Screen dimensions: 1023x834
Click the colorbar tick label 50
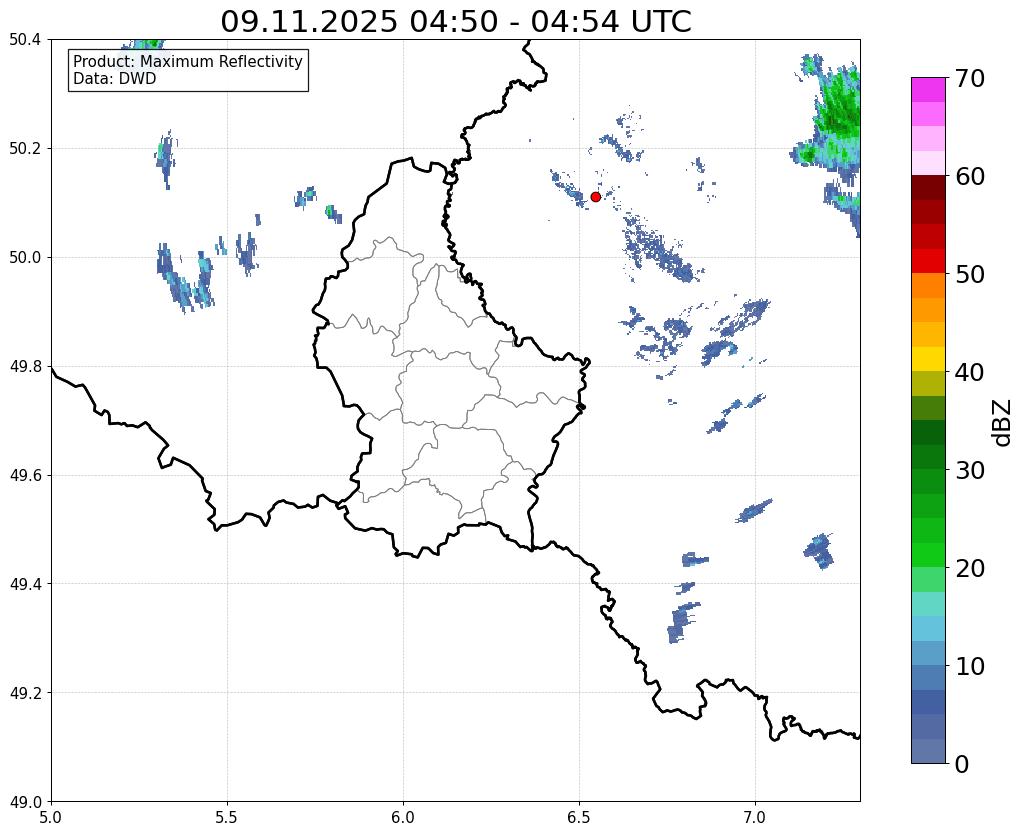pos(970,274)
